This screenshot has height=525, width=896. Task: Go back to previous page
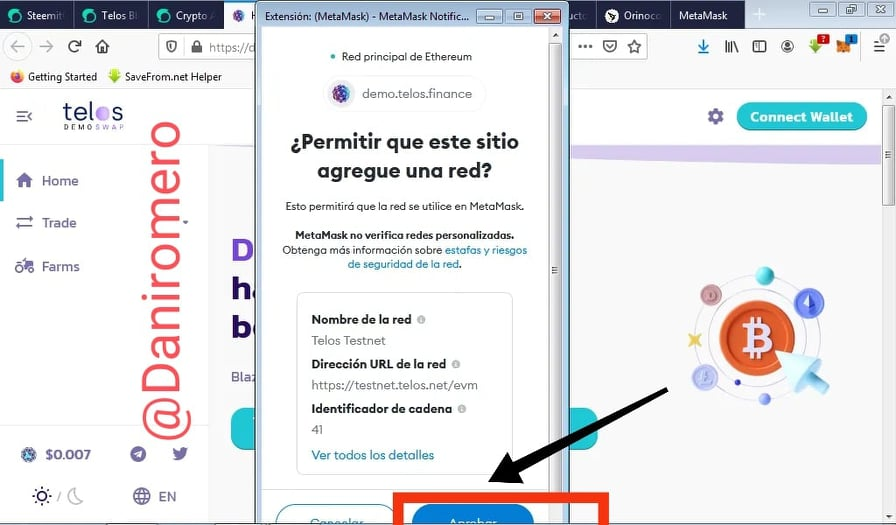click(x=18, y=46)
